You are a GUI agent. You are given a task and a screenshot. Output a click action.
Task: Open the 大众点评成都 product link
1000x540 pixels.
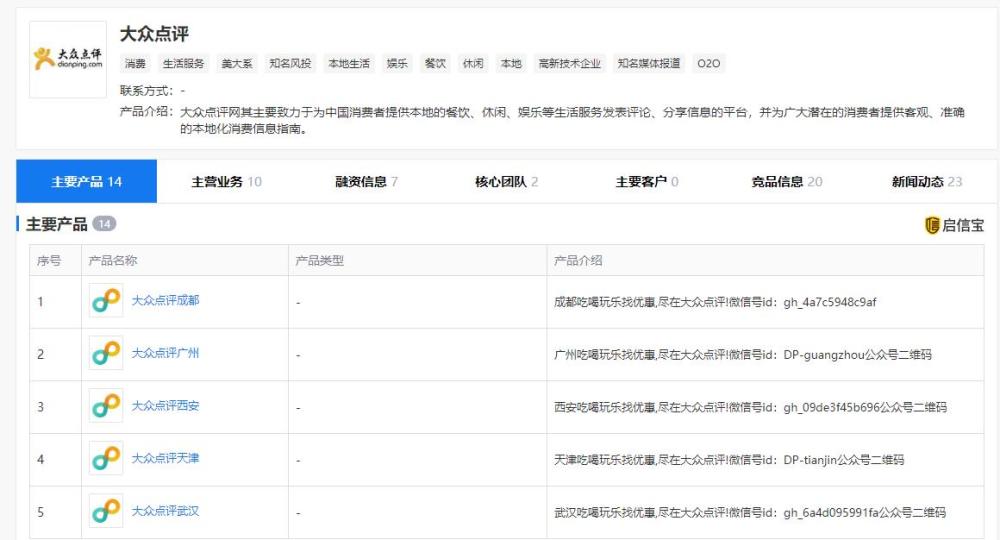[x=165, y=300]
